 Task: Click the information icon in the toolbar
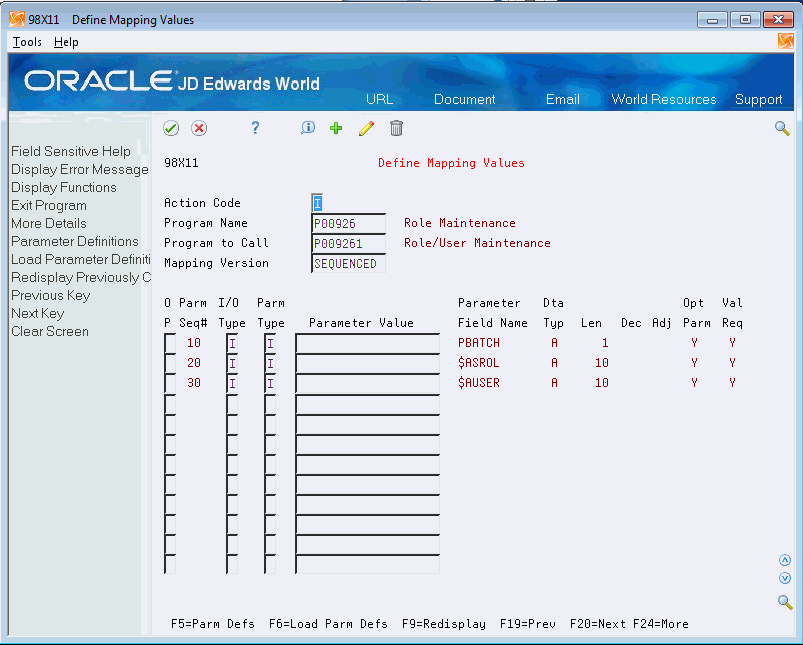307,128
